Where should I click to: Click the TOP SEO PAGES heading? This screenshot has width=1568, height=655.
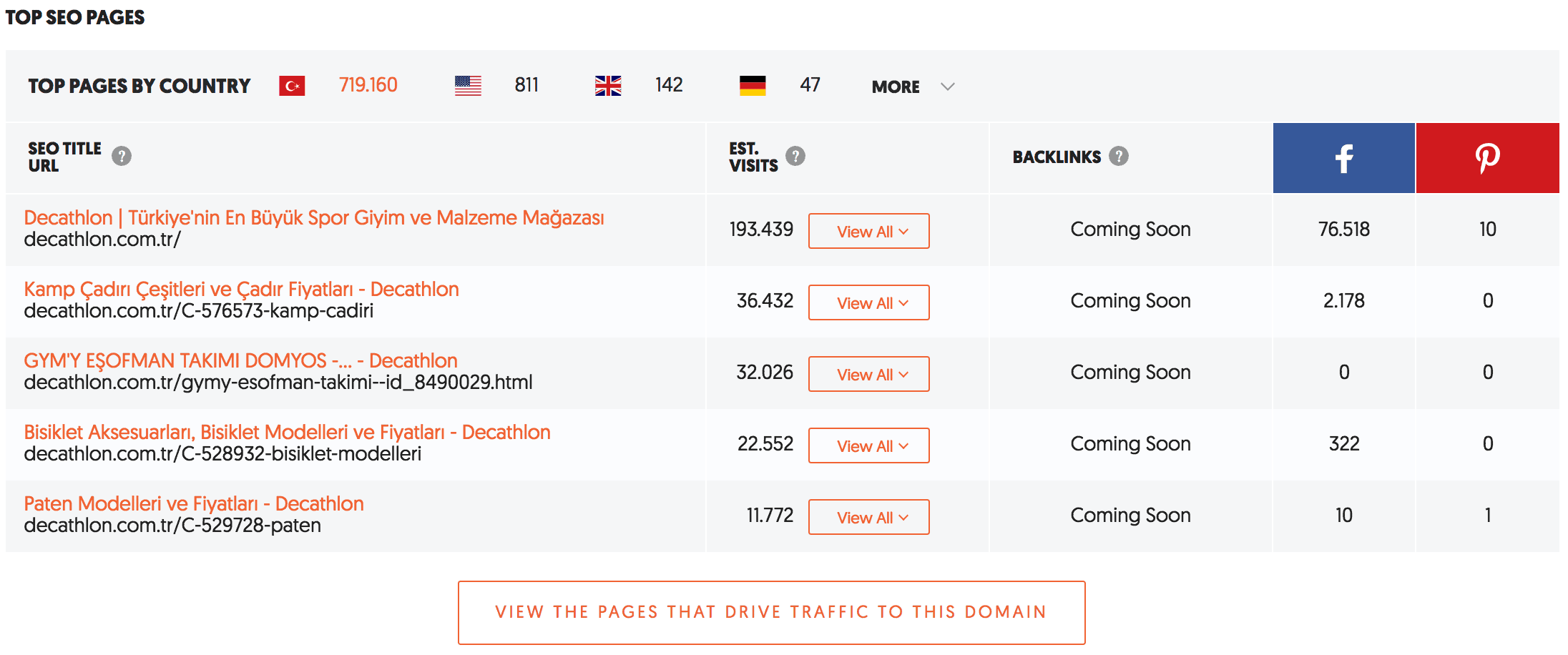(75, 17)
